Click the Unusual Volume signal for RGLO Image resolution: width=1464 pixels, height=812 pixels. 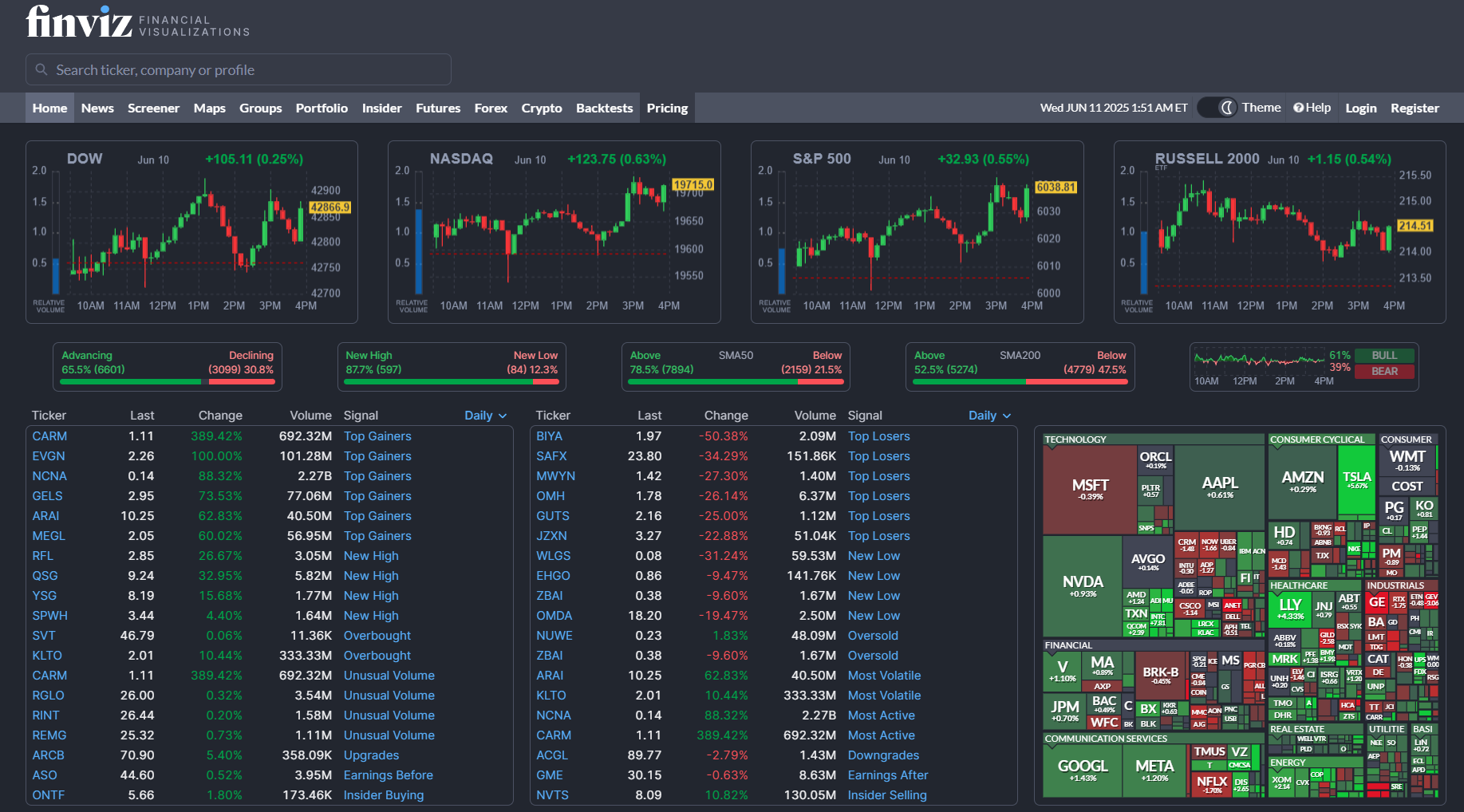pos(389,696)
